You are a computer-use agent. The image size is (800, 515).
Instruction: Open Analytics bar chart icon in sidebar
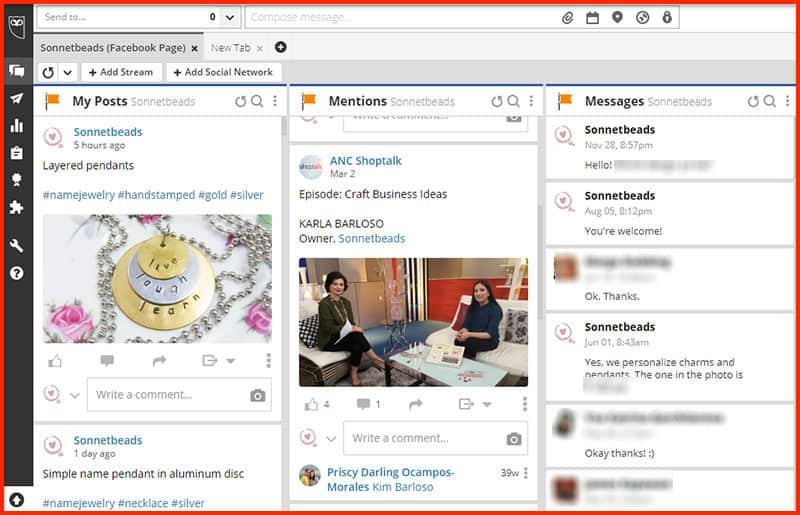click(16, 125)
